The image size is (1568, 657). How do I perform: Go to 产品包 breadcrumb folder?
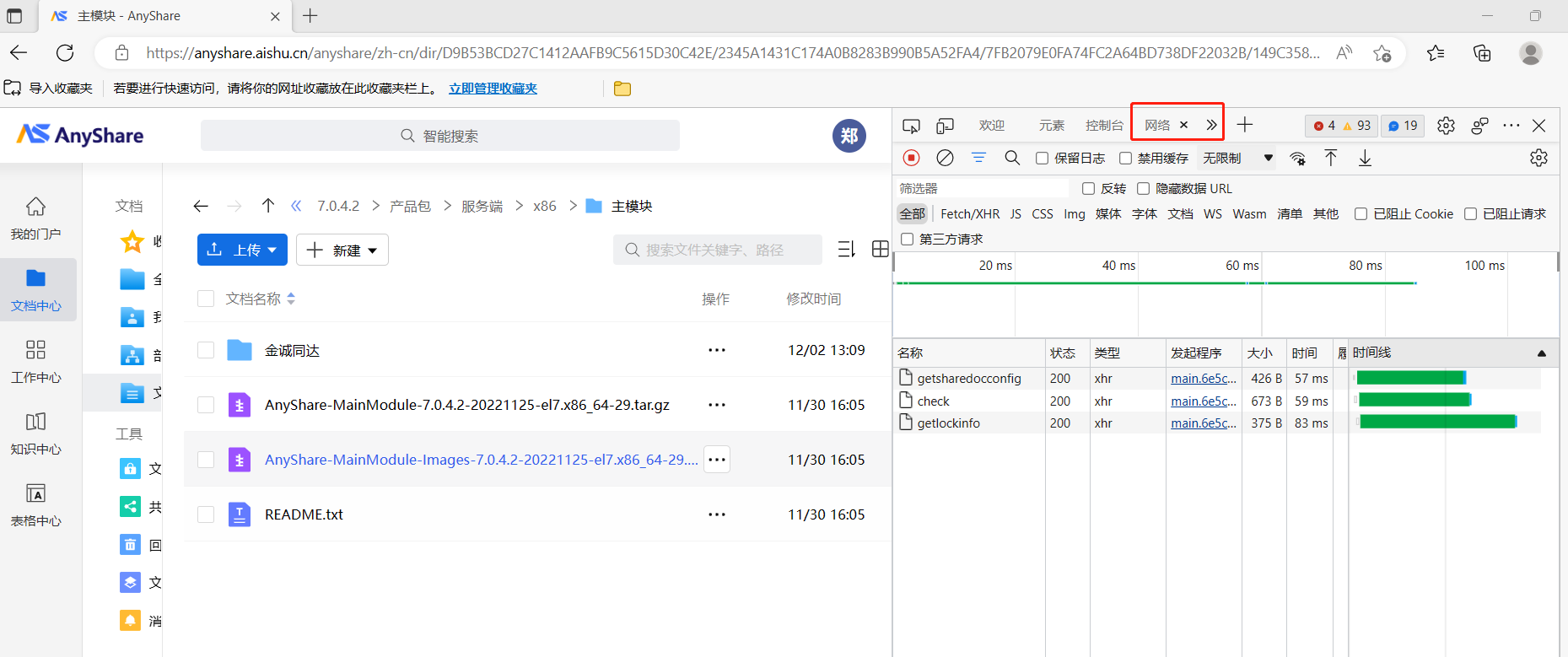pos(410,206)
